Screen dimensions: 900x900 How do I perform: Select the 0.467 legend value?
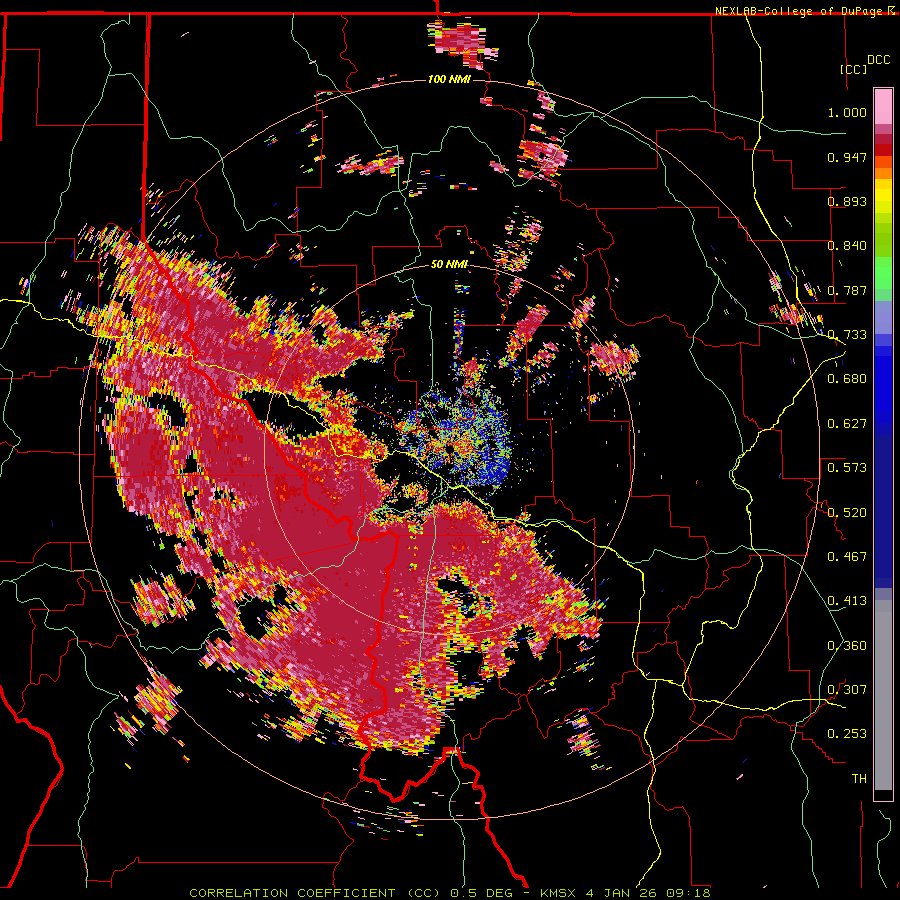(x=847, y=557)
